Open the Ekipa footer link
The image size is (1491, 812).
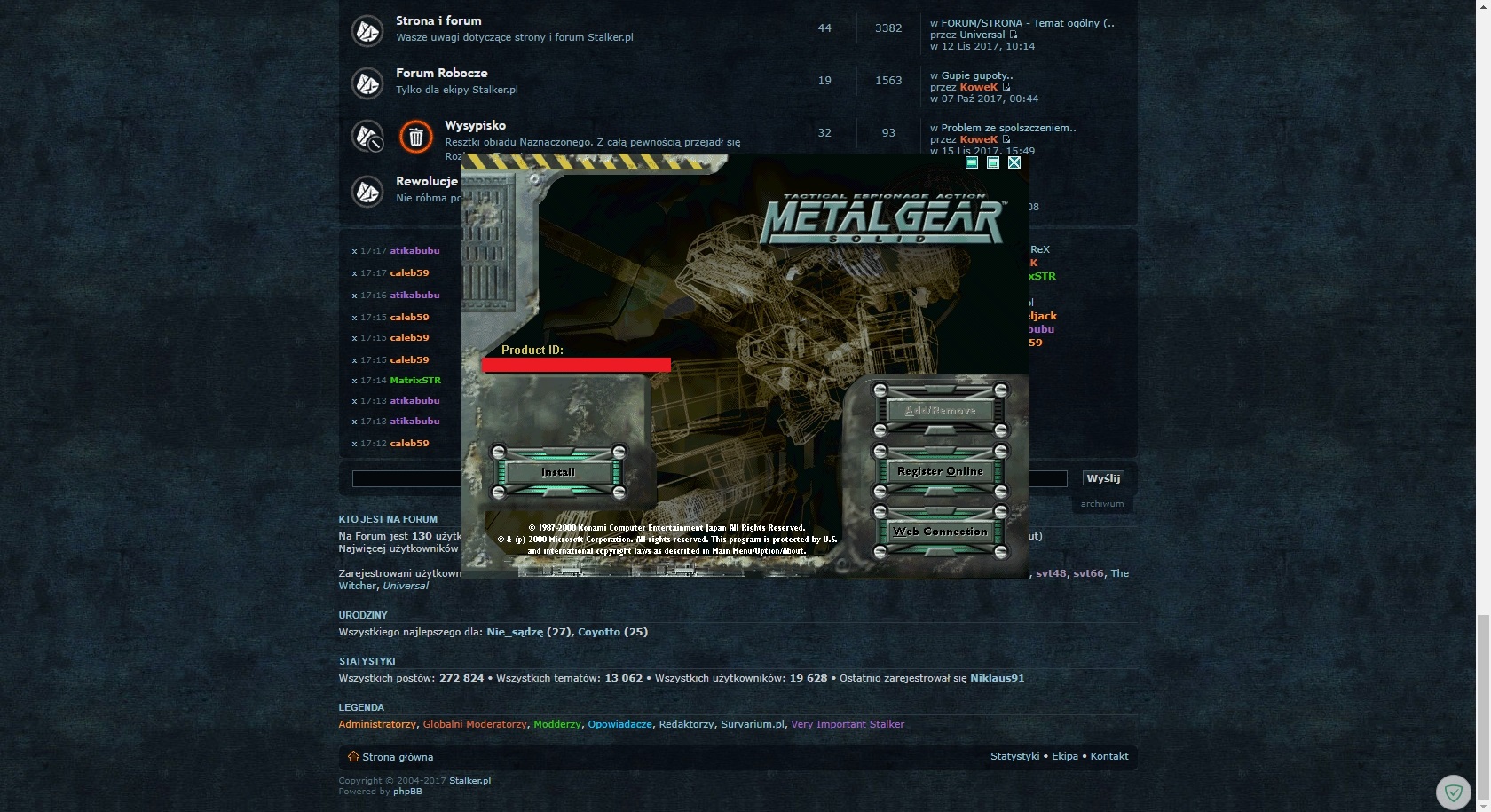pyautogui.click(x=1065, y=756)
